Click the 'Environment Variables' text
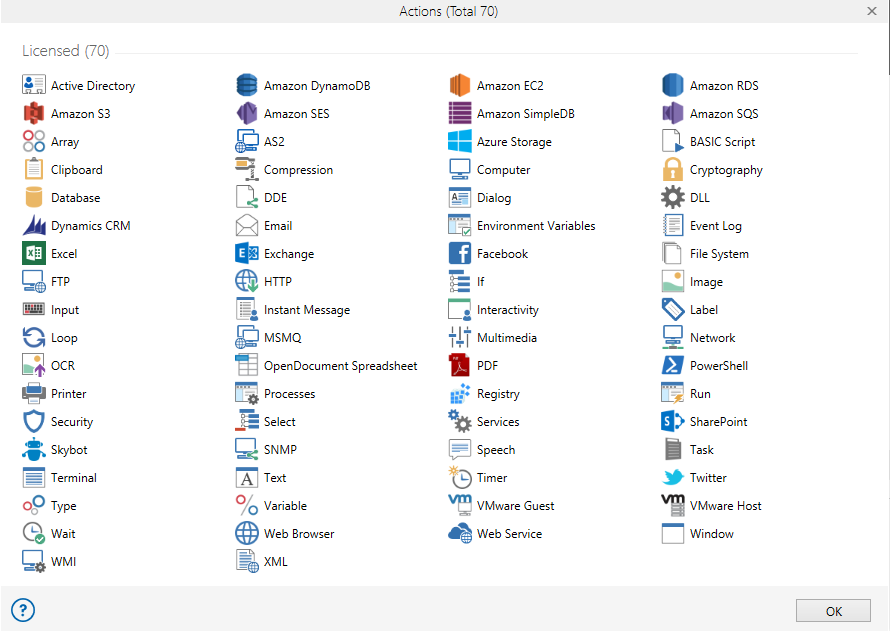Viewport: 890px width, 631px height. click(536, 225)
